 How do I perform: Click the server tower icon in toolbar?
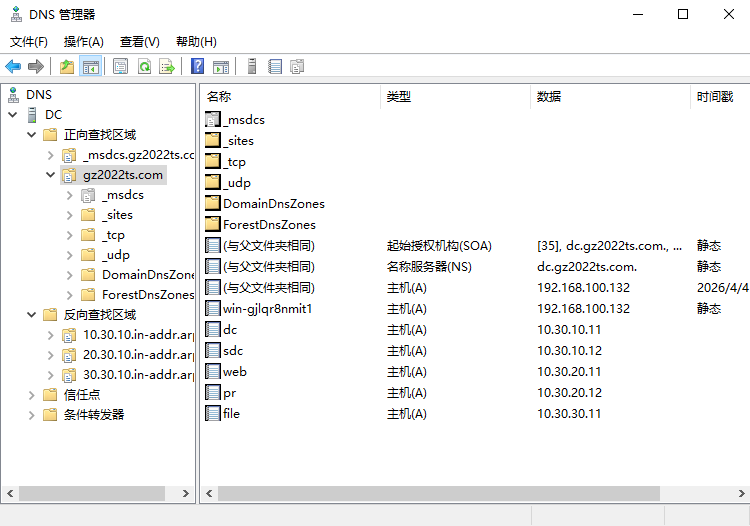[252, 67]
